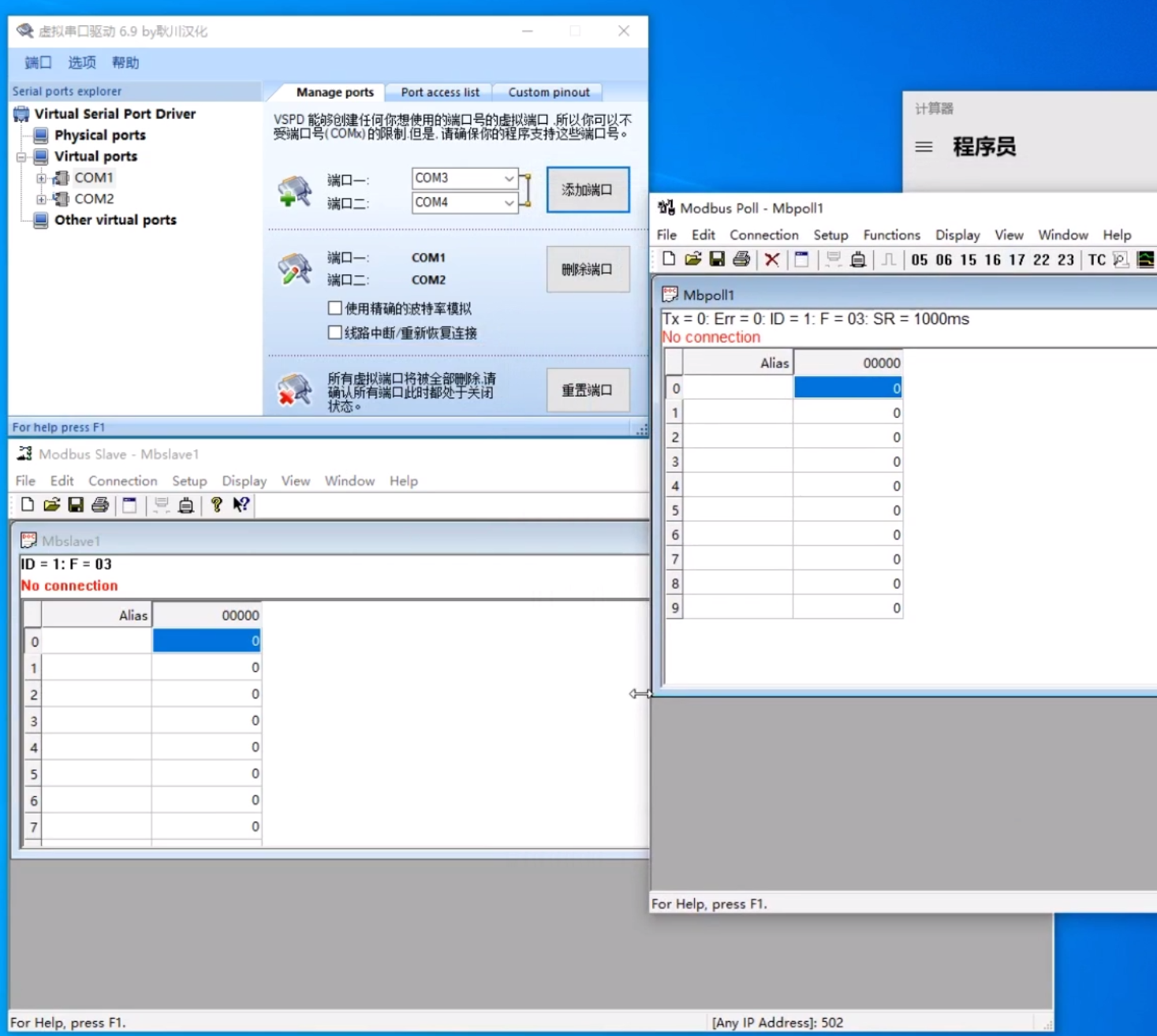Select Virtual Serial Port Driver root node
The image size is (1157, 1036).
115,114
